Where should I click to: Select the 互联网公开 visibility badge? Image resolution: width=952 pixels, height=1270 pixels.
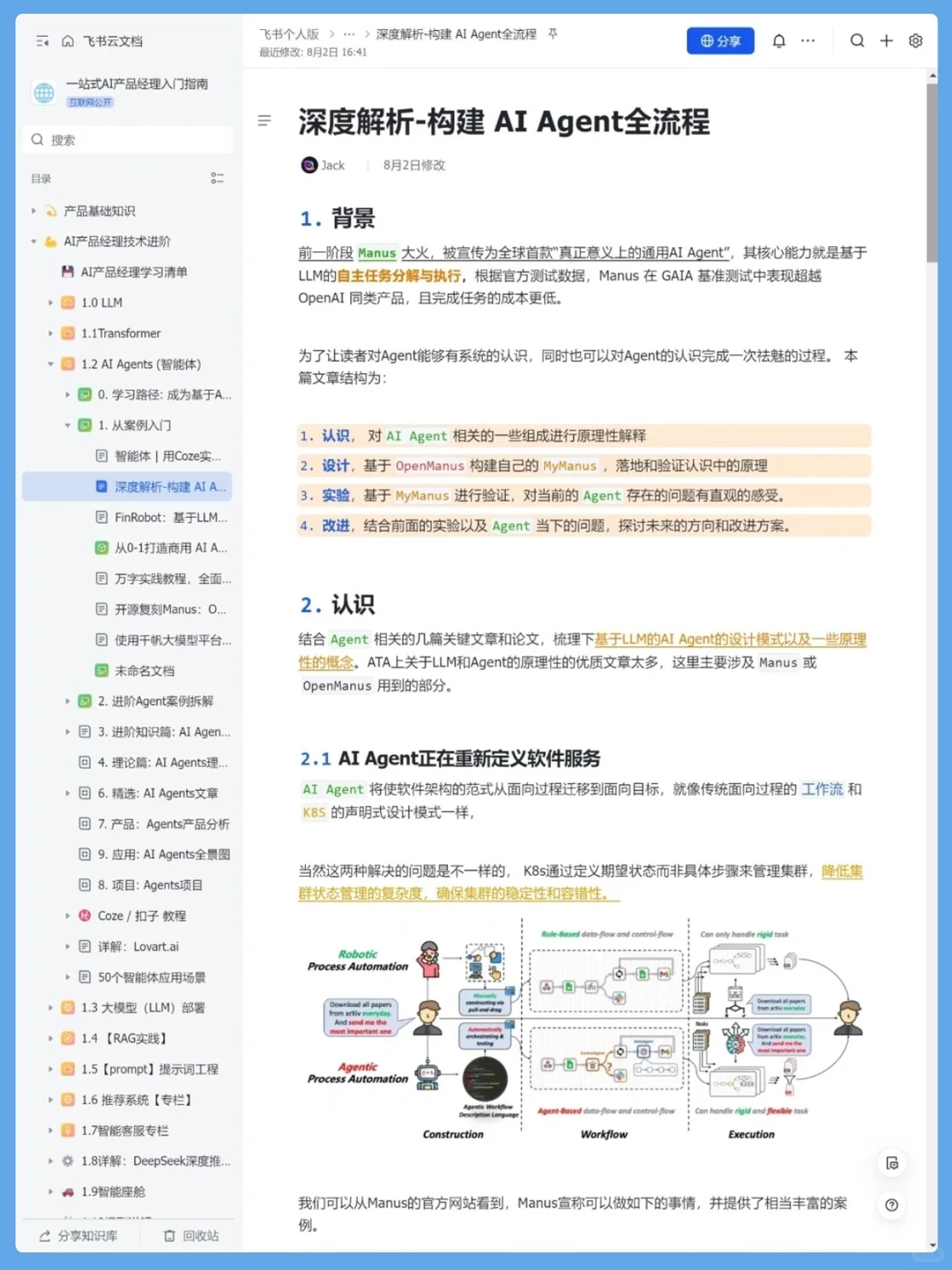(x=93, y=101)
